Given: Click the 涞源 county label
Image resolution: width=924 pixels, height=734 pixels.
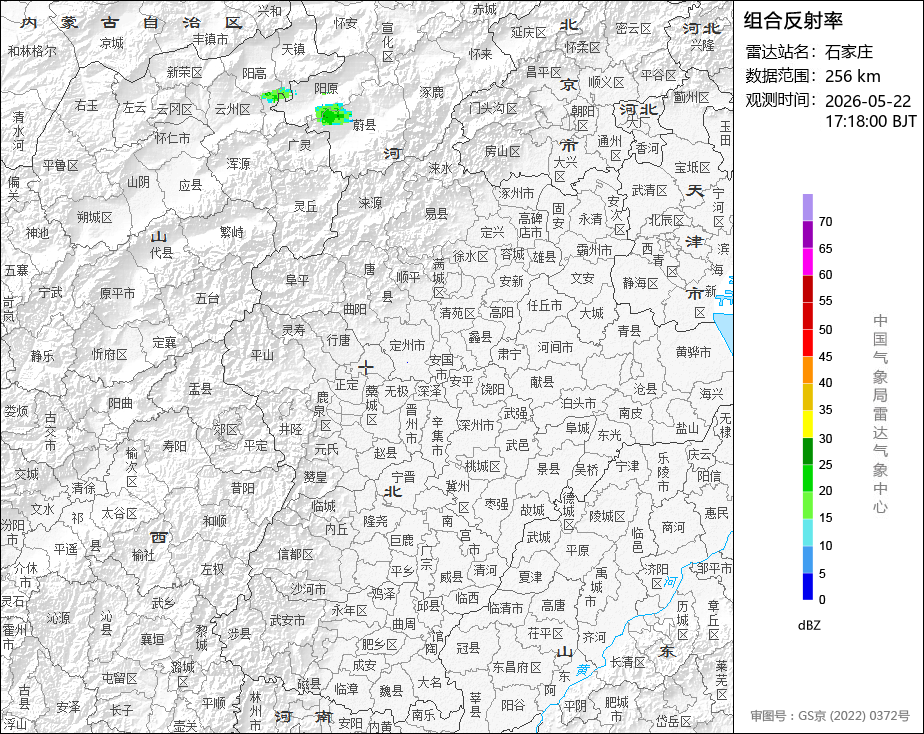Looking at the screenshot, I should (370, 203).
